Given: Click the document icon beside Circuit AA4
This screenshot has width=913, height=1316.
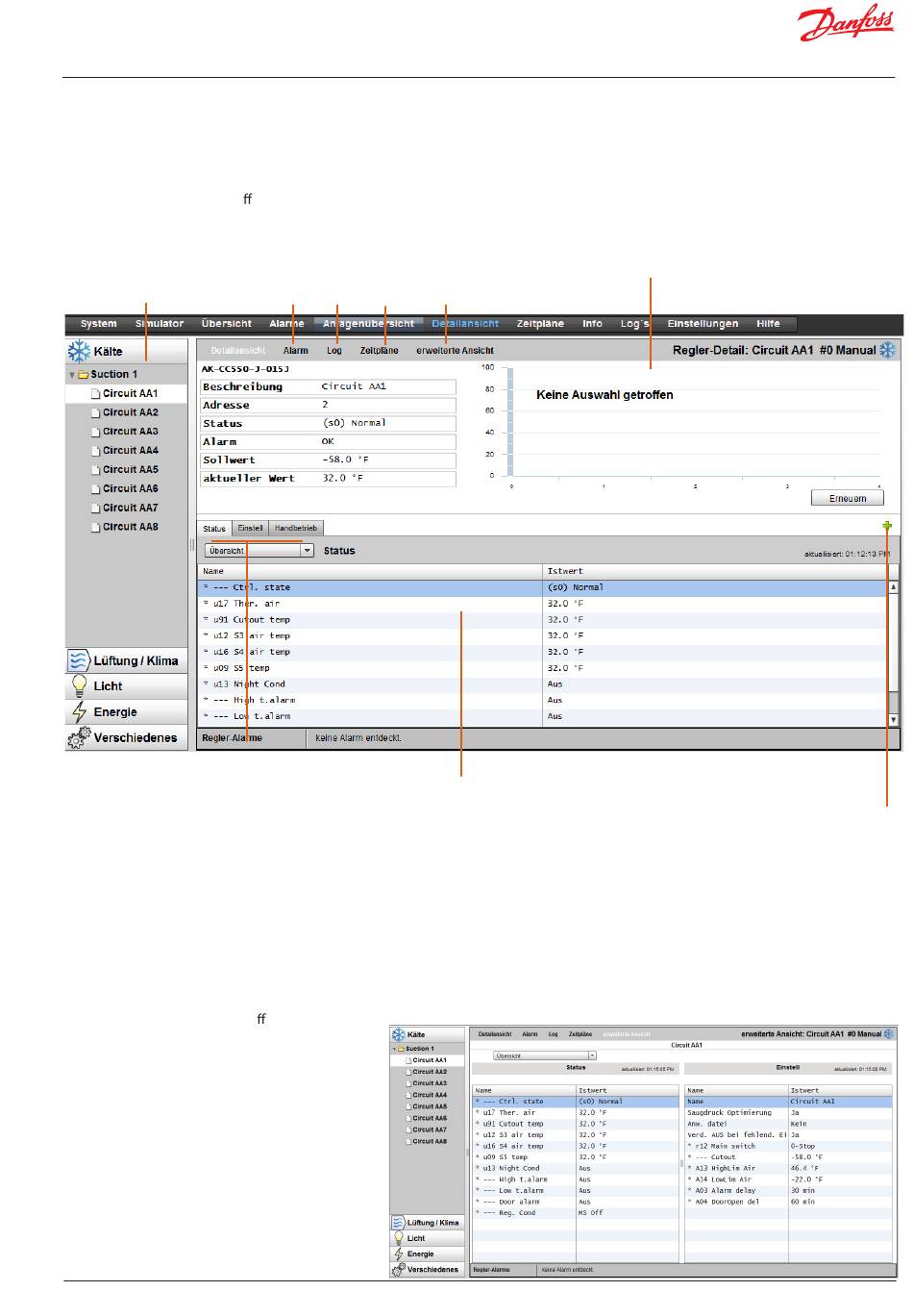Looking at the screenshot, I should tap(95, 451).
